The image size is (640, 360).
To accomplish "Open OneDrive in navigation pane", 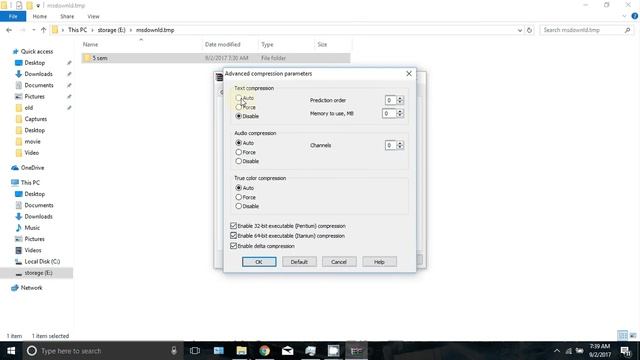I will coord(32,167).
